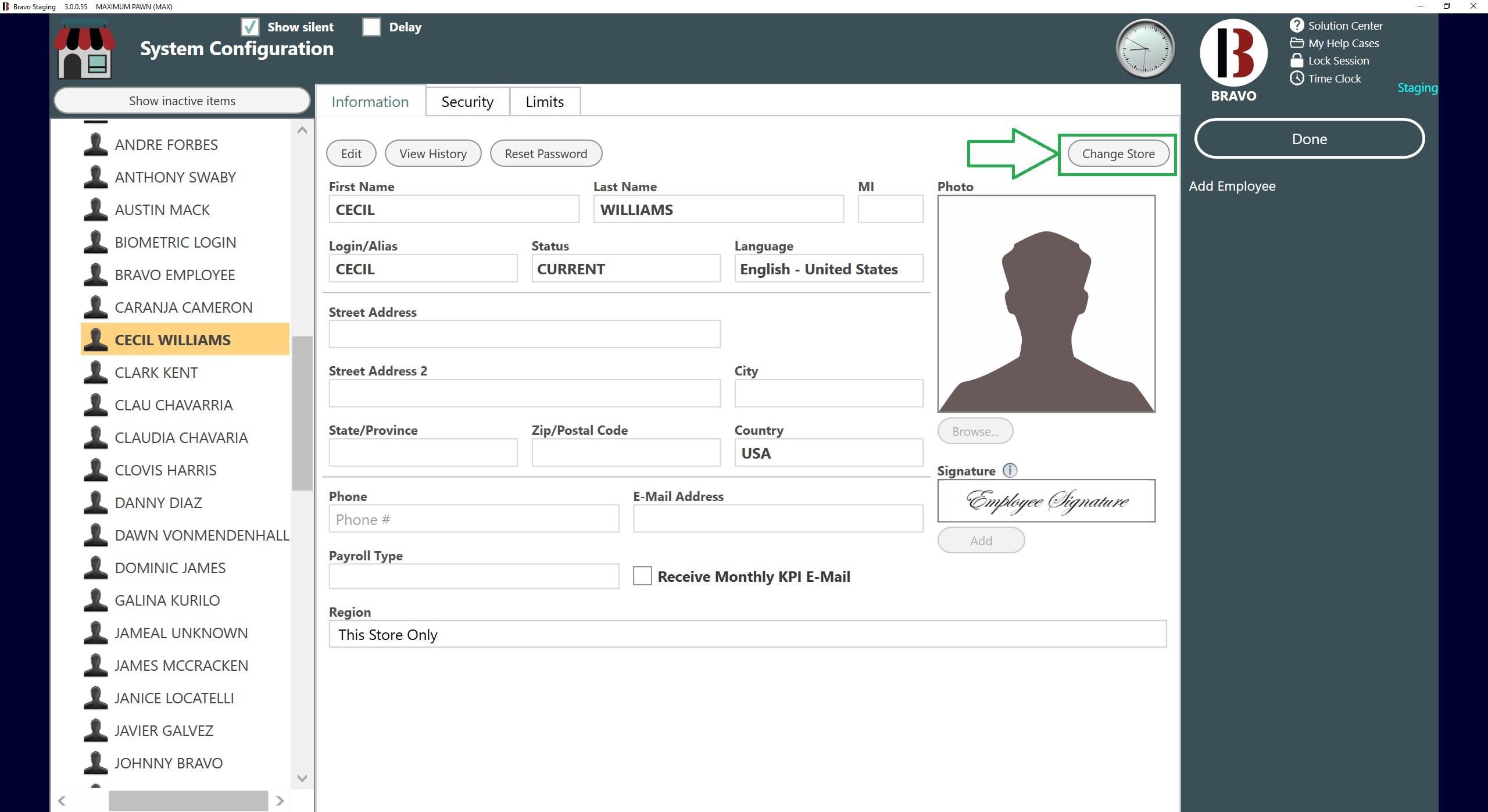Click the Lock Session padlock icon
The image size is (1488, 812).
click(x=1296, y=60)
